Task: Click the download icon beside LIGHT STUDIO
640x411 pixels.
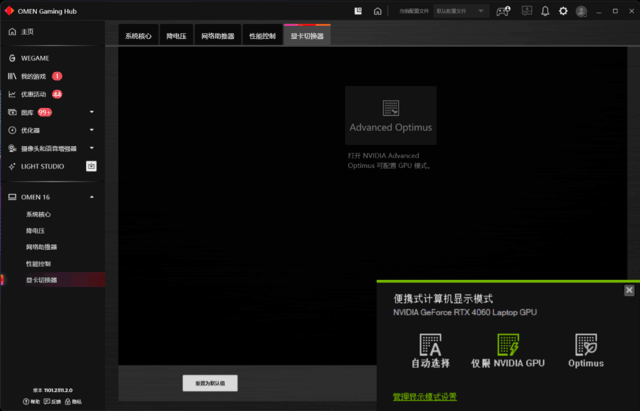Action: [x=91, y=166]
